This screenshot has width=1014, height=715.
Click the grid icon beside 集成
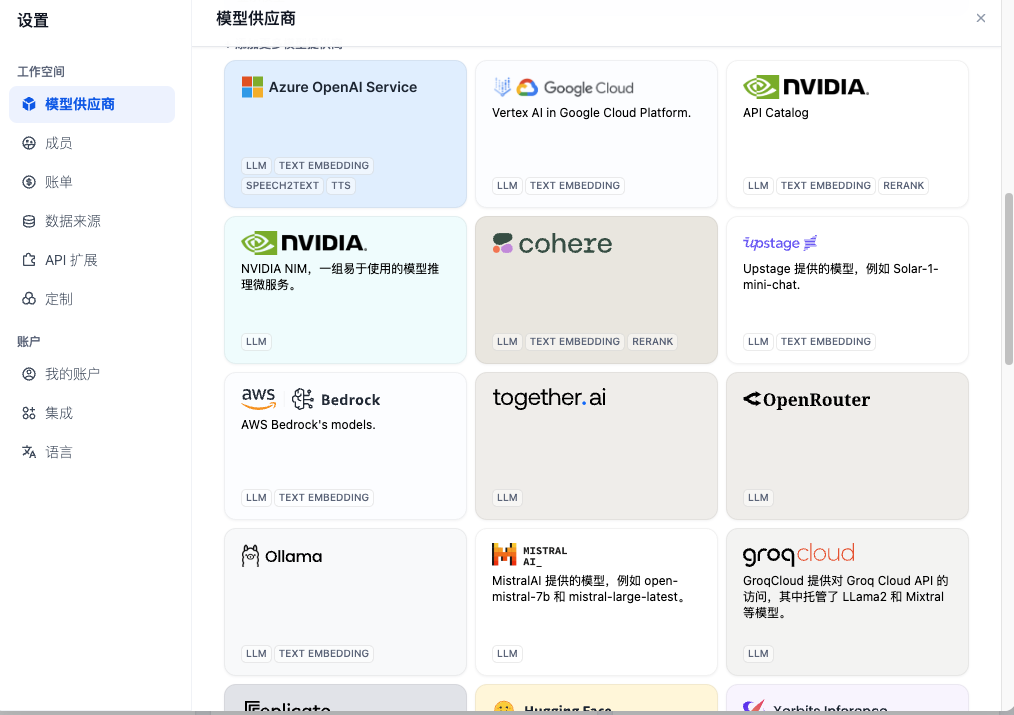(28, 413)
